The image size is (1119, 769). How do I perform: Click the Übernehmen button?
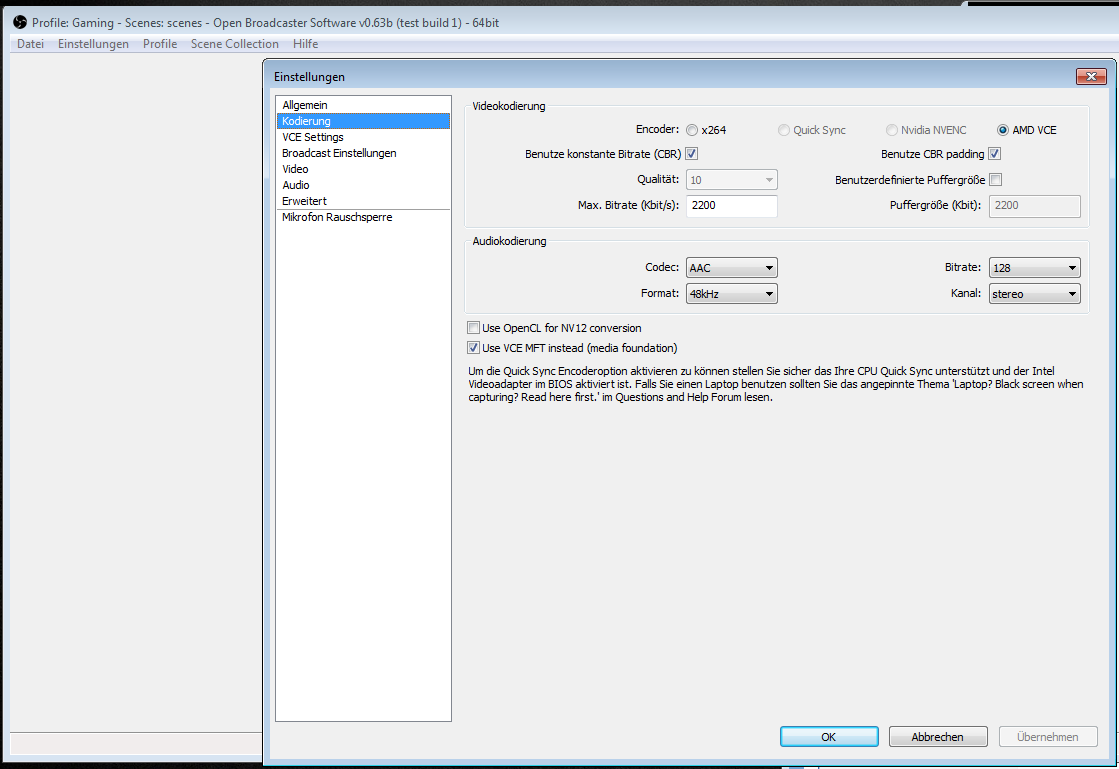tap(1048, 737)
